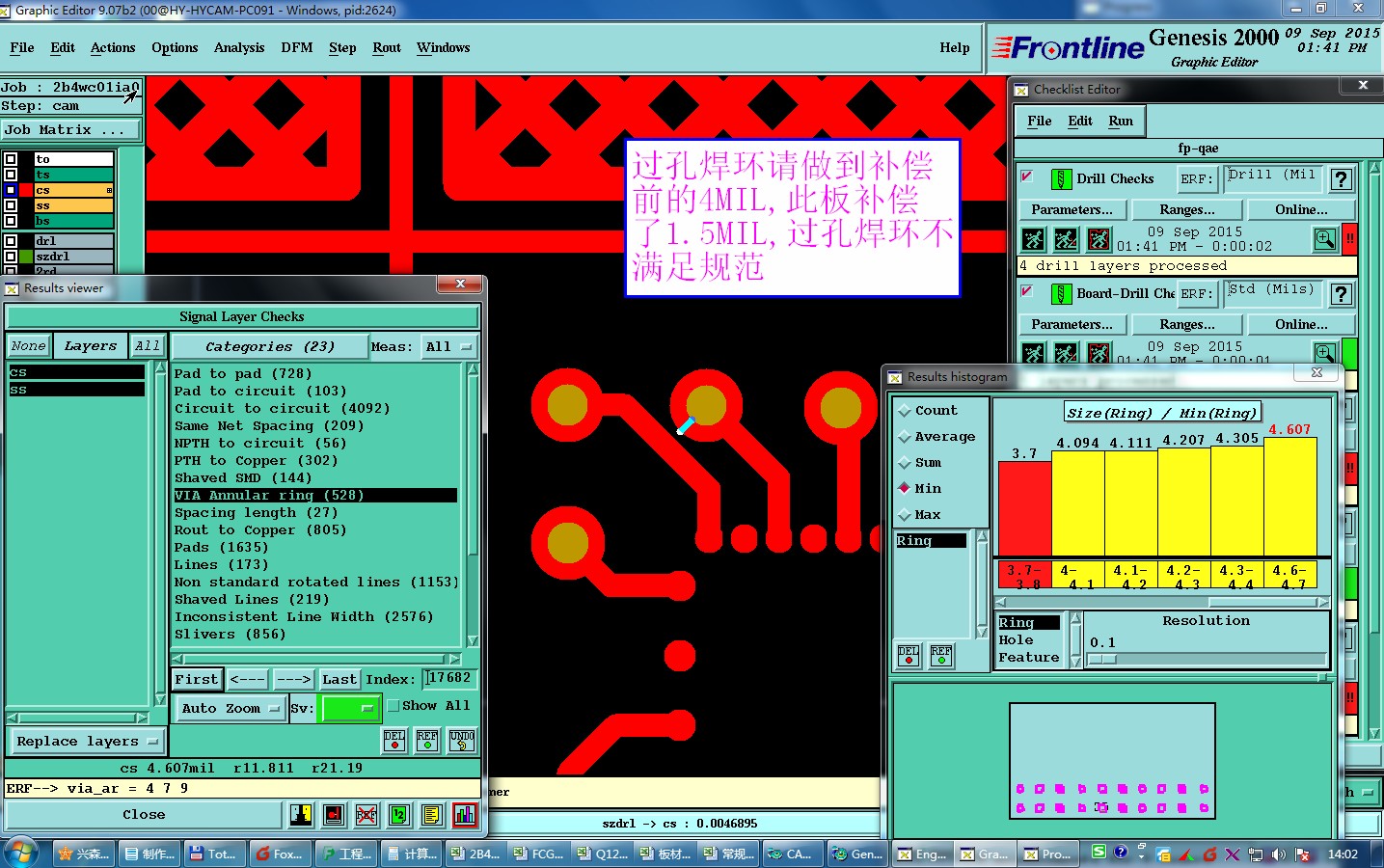This screenshot has height=868, width=1384.
Task: Click the UNDO icon in Results viewer
Action: [x=462, y=741]
